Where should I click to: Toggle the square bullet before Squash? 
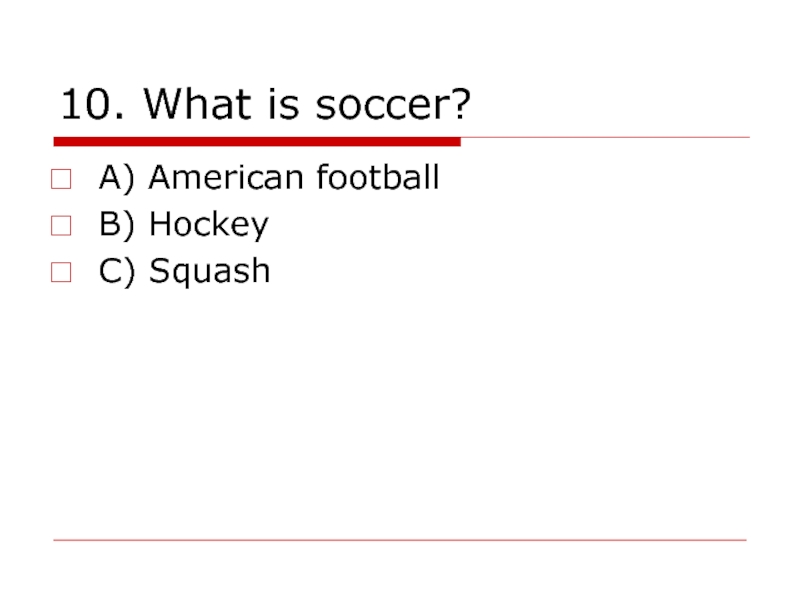point(61,272)
